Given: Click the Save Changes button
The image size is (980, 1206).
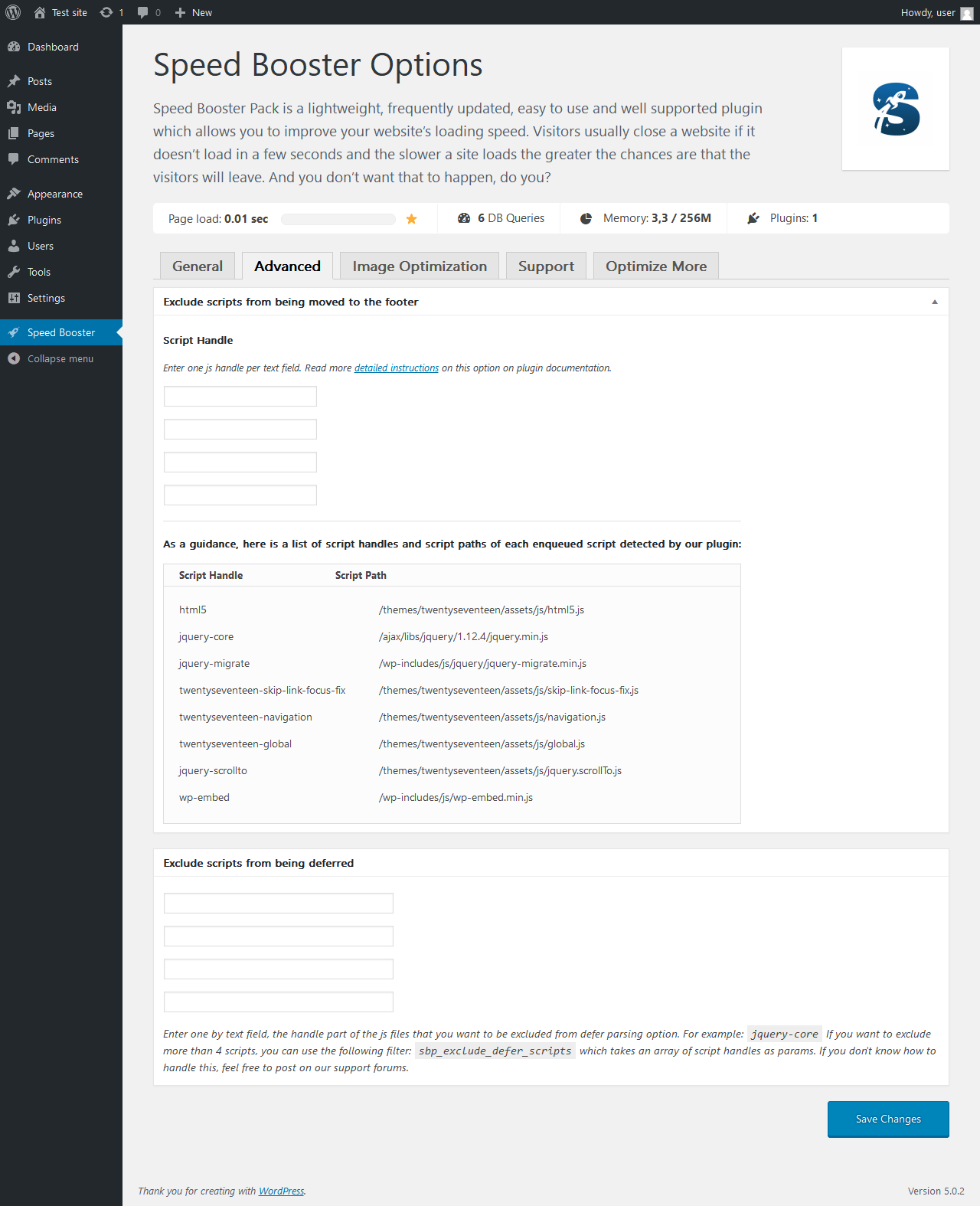Looking at the screenshot, I should (x=888, y=1119).
